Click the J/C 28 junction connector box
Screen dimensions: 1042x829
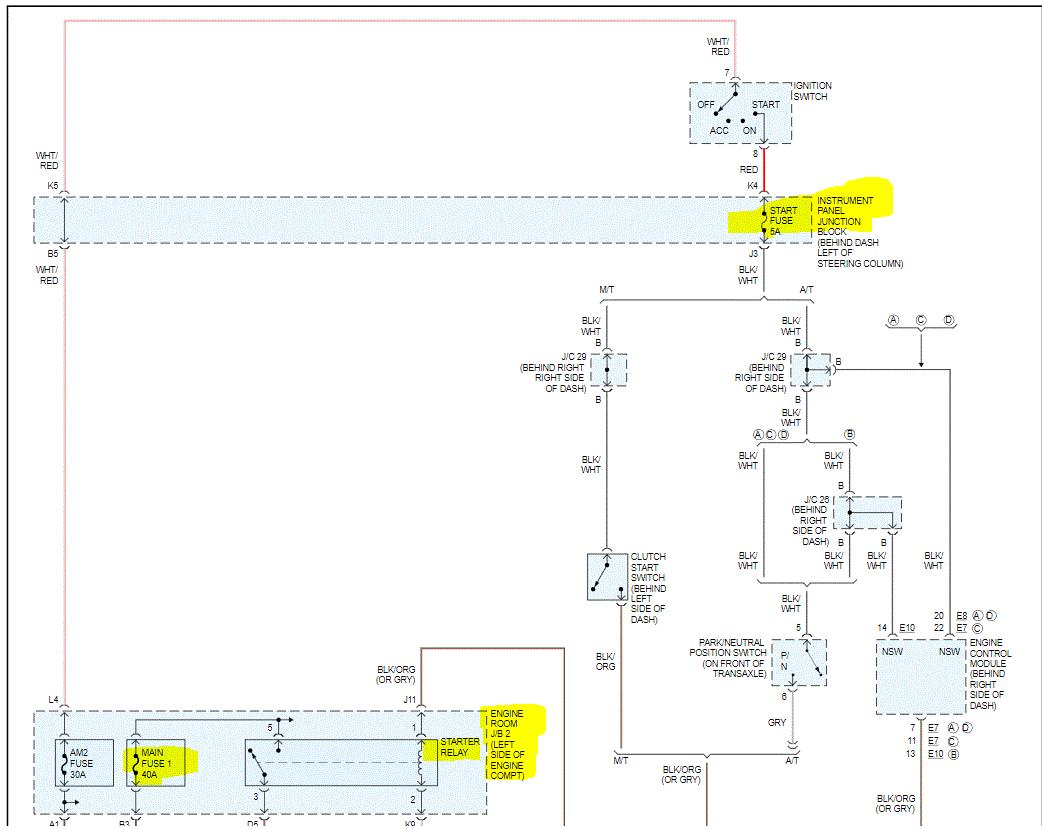coord(868,513)
